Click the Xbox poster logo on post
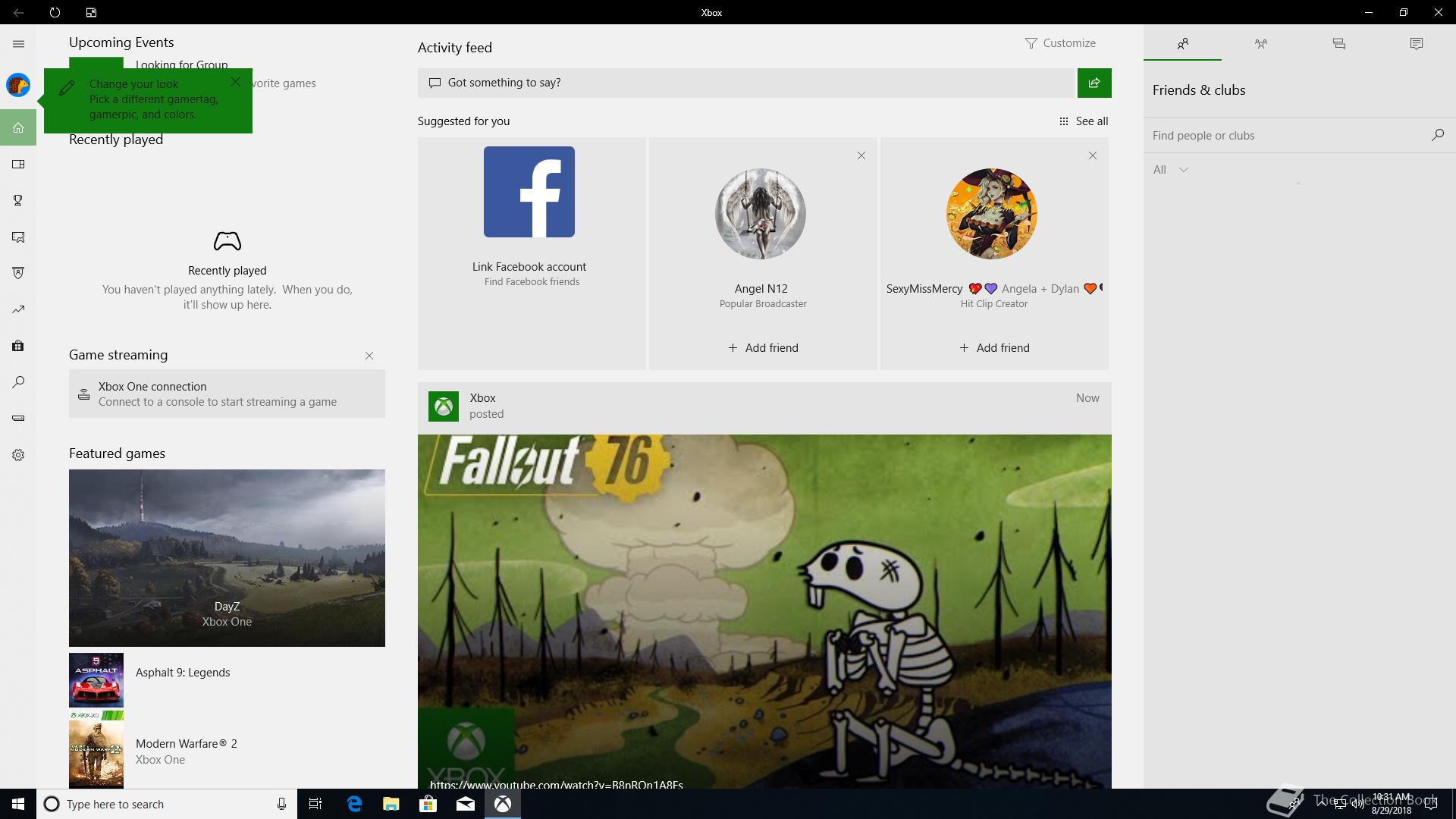Image resolution: width=1456 pixels, height=819 pixels. click(x=444, y=406)
